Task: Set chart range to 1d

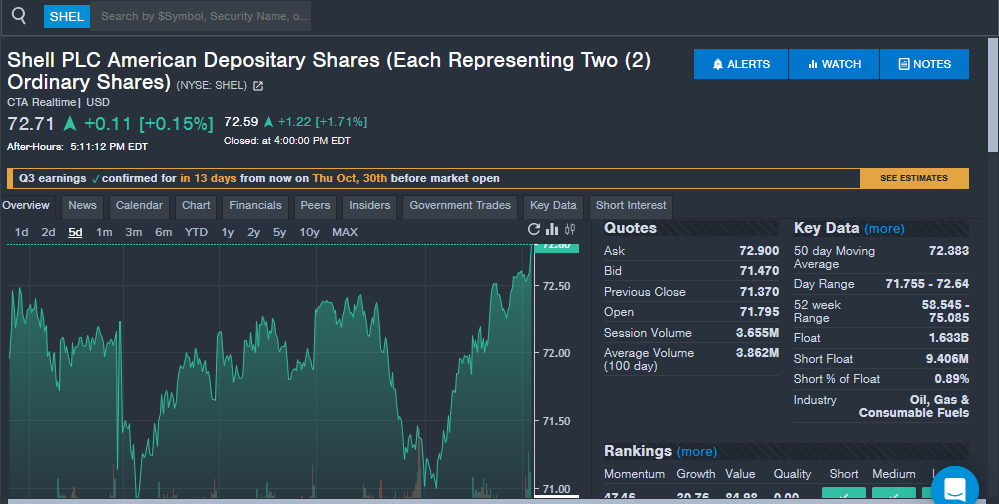Action: [x=21, y=232]
